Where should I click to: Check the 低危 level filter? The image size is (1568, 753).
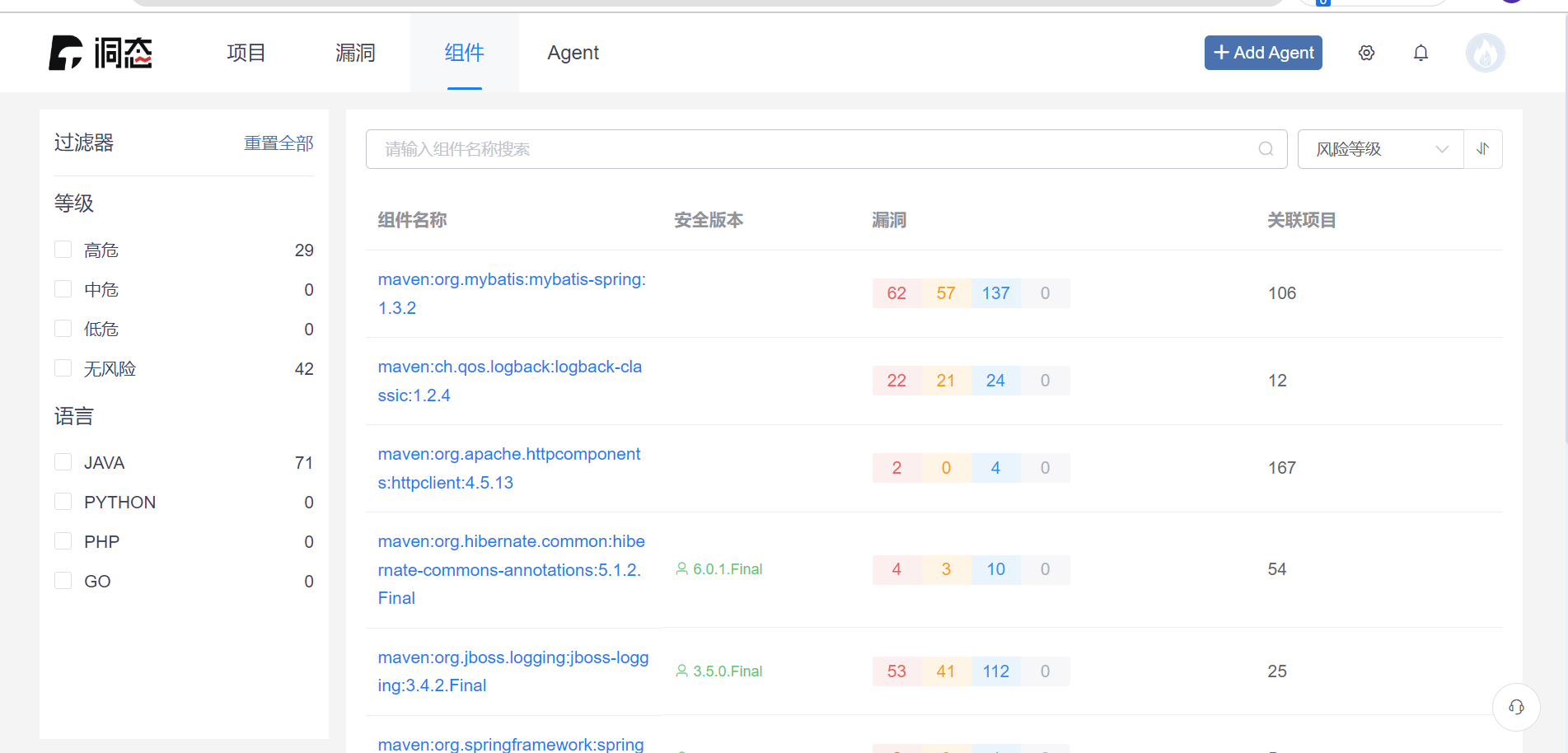coord(63,329)
